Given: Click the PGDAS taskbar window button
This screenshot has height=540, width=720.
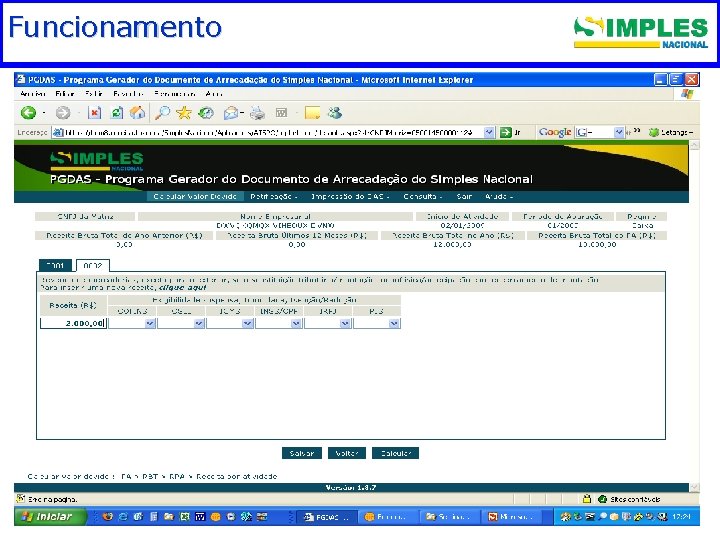Looking at the screenshot, I should (327, 517).
